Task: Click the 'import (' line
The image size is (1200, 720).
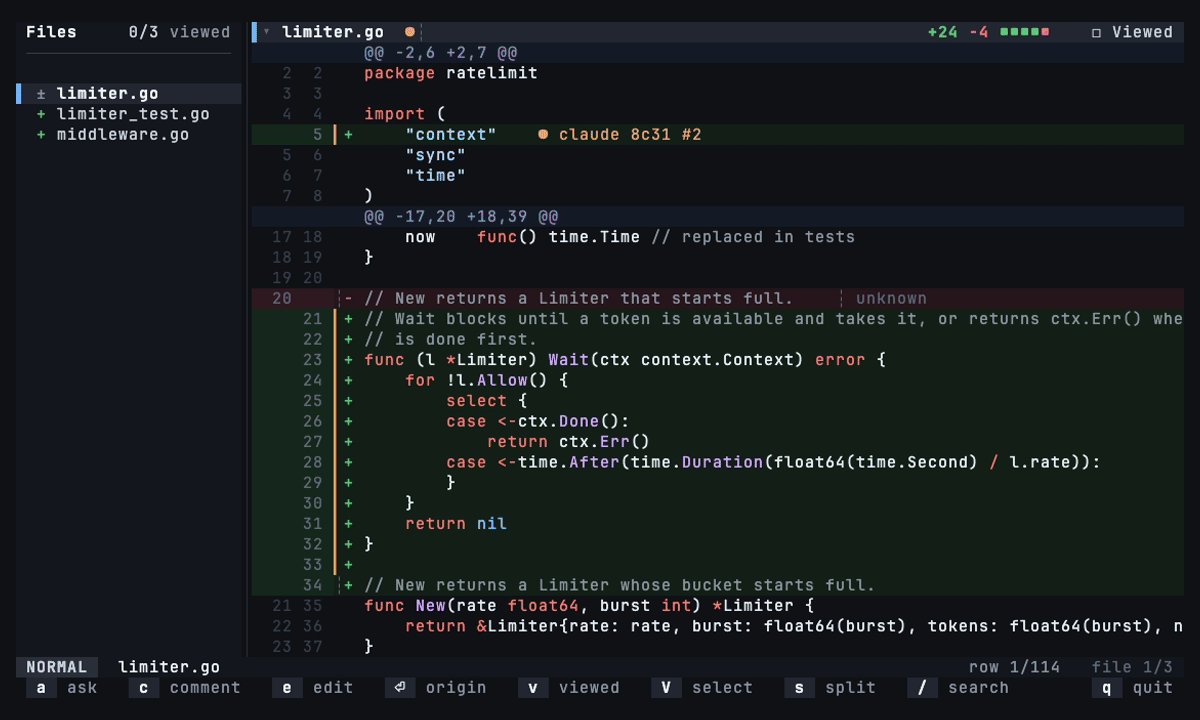Action: (x=718, y=114)
